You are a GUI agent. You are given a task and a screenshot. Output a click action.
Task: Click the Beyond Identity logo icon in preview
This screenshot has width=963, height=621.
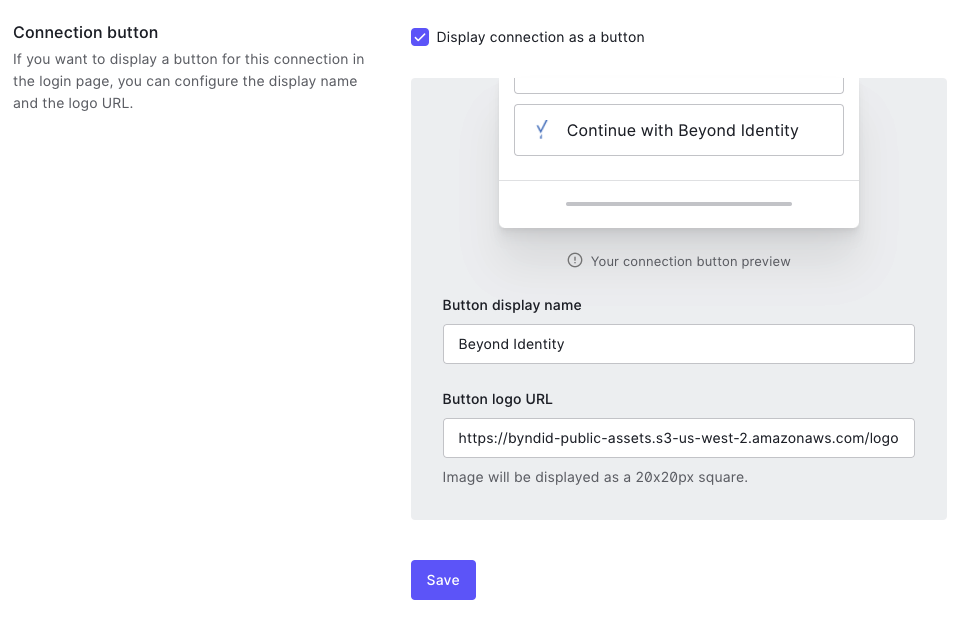542,130
